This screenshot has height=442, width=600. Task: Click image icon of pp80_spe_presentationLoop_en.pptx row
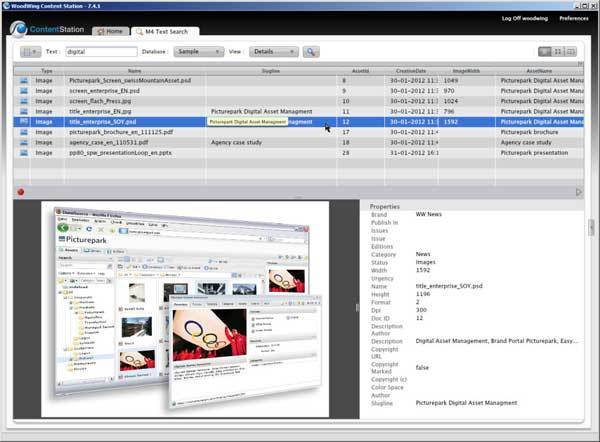pos(24,153)
